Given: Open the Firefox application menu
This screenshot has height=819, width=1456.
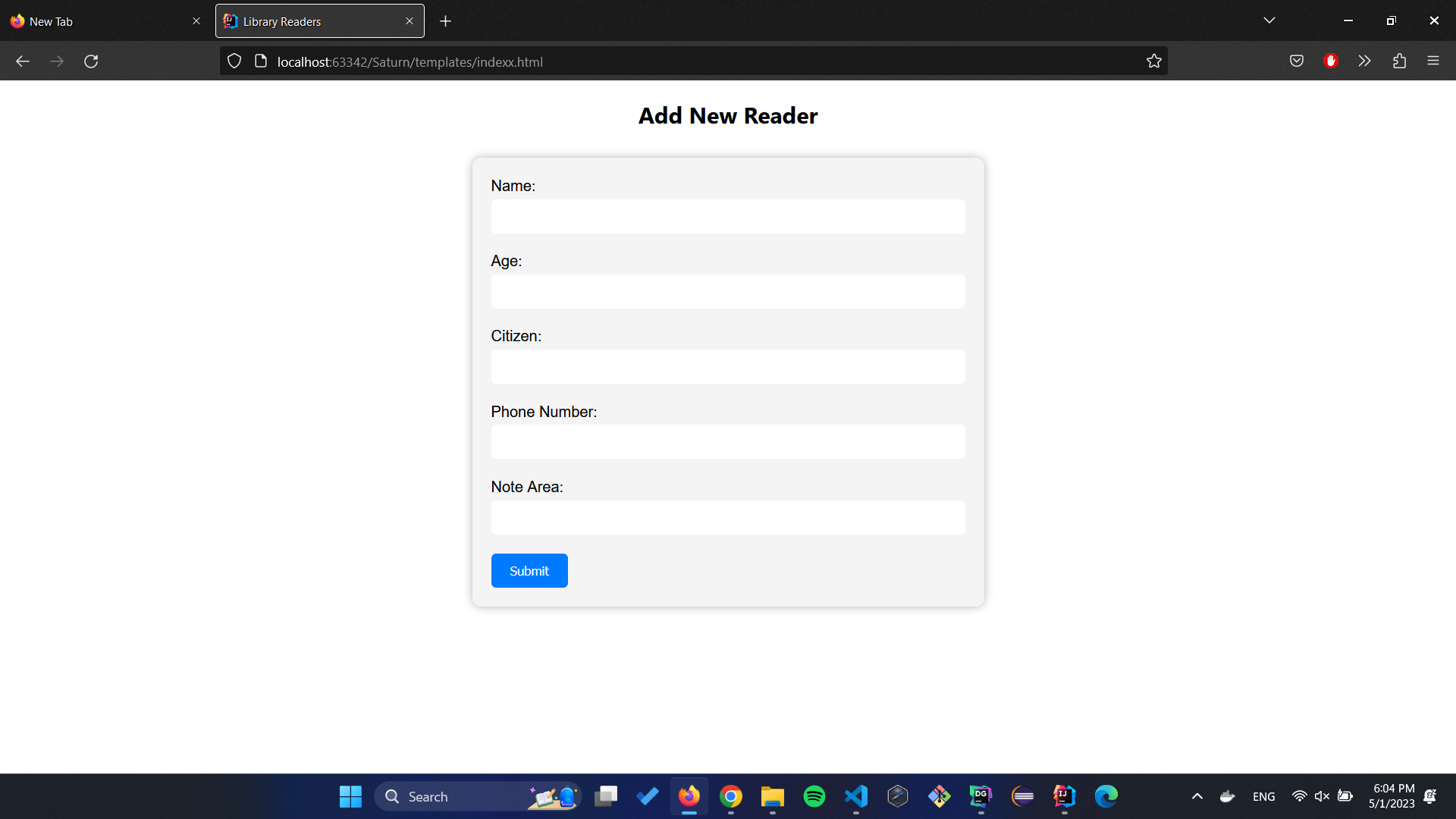Looking at the screenshot, I should (1434, 61).
